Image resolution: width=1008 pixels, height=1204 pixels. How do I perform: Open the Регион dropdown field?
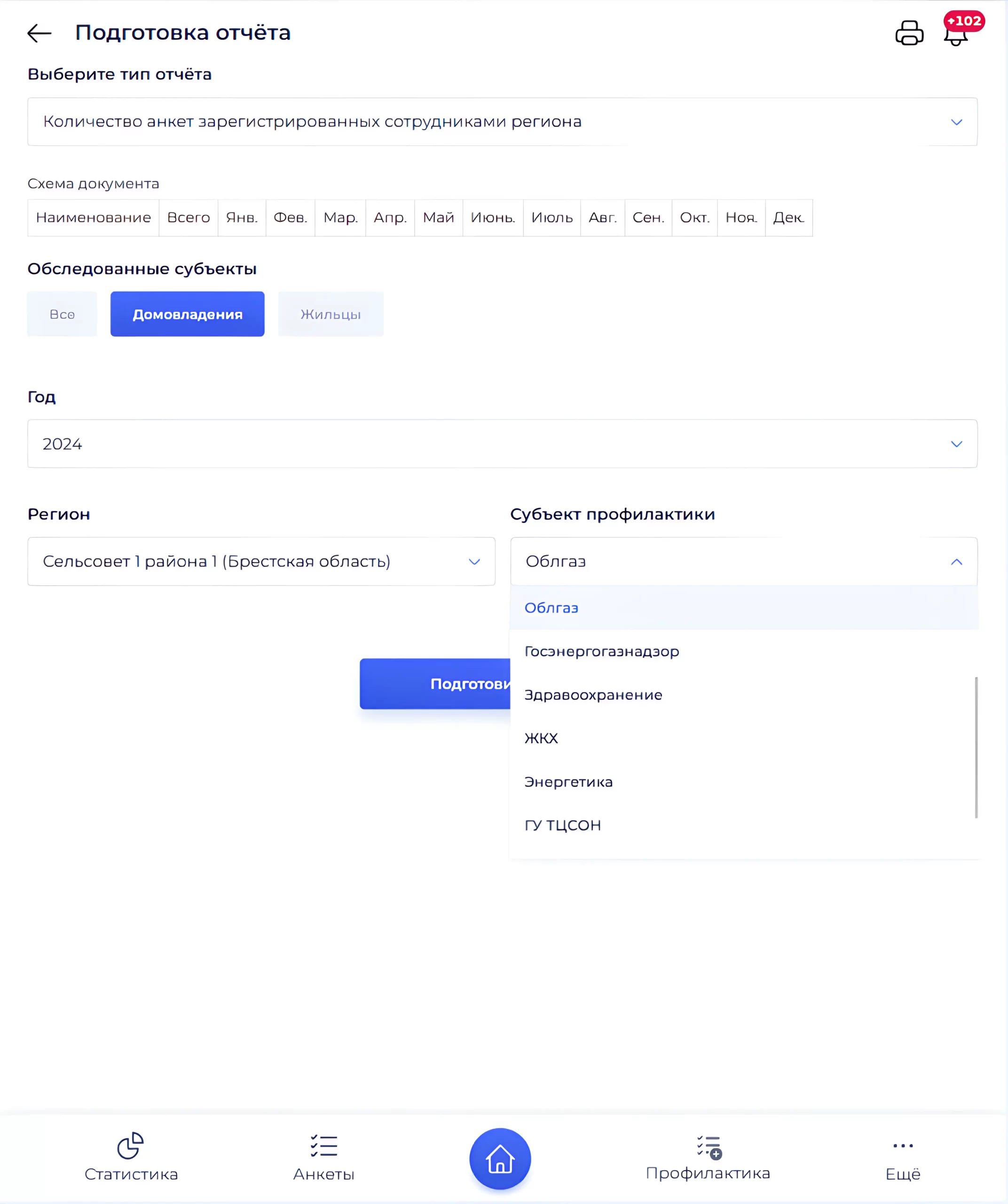[x=261, y=561]
